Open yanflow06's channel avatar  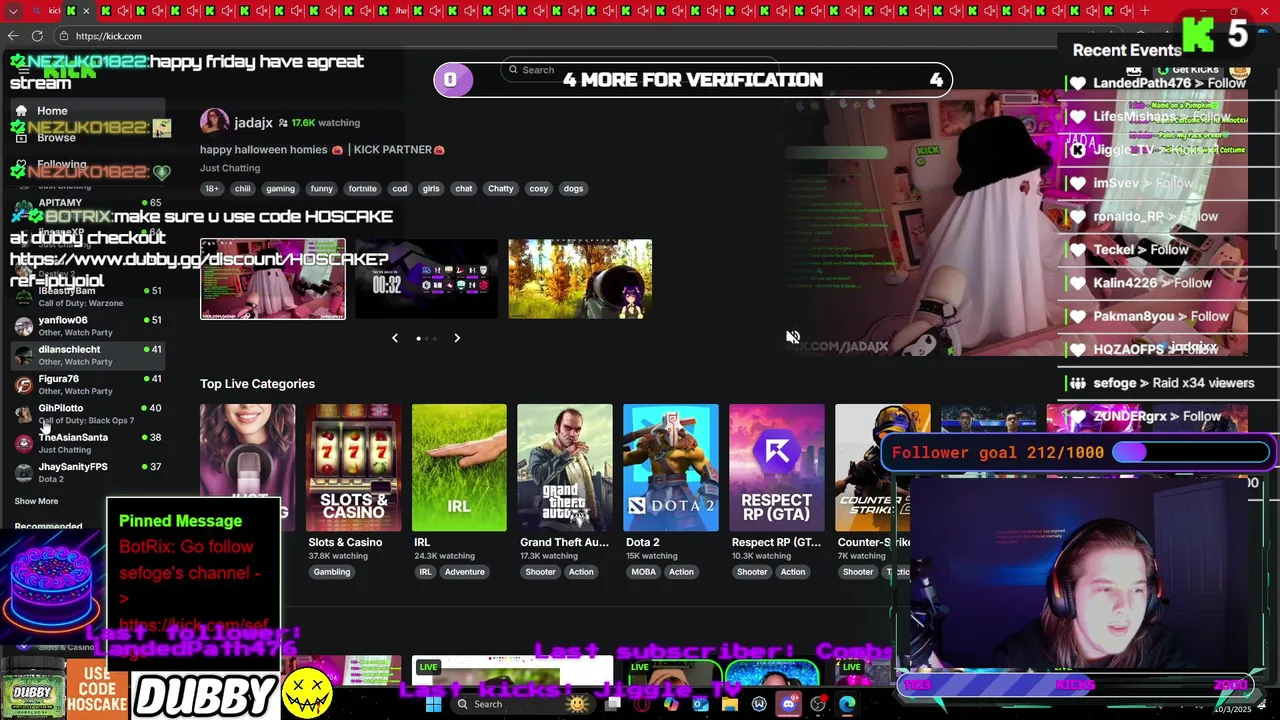(23, 326)
